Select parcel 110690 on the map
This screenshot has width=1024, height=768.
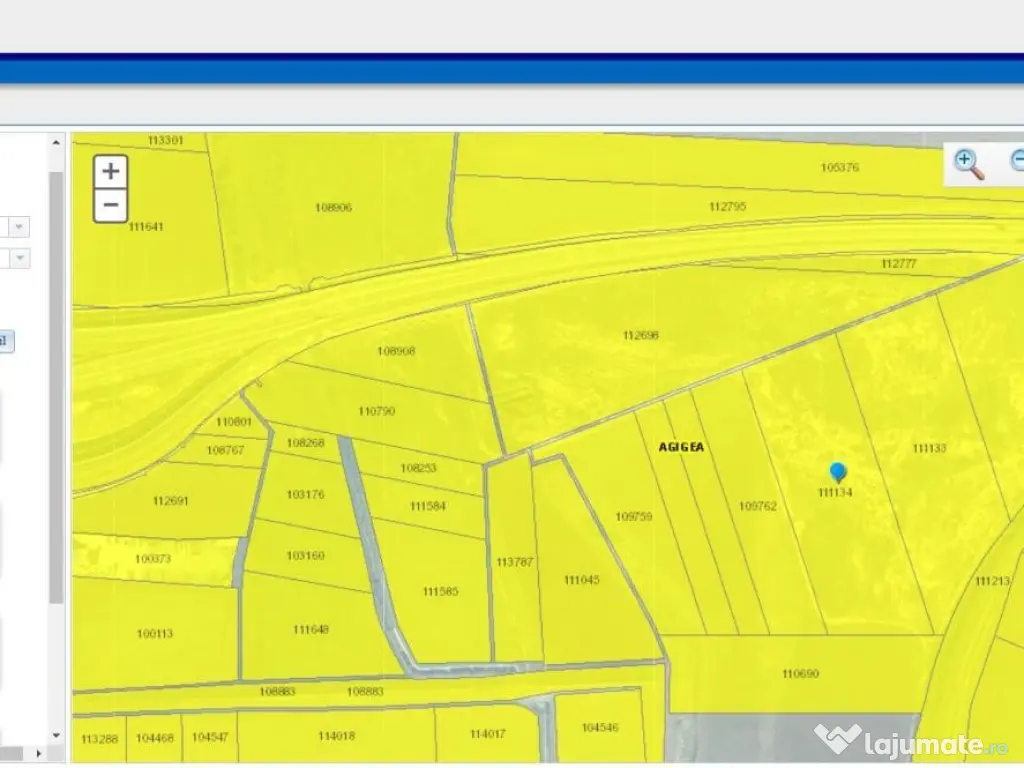[x=800, y=674]
